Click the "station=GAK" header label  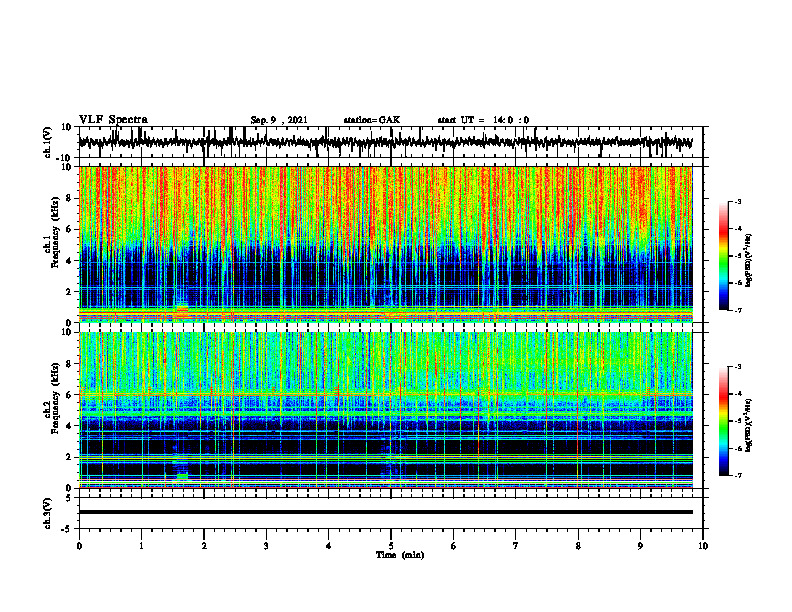point(372,120)
